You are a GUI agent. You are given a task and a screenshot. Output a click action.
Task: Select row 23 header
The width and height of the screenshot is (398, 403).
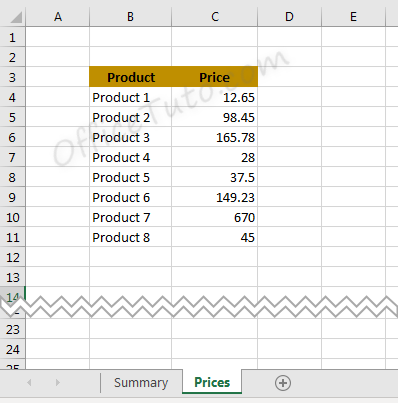(x=12, y=329)
